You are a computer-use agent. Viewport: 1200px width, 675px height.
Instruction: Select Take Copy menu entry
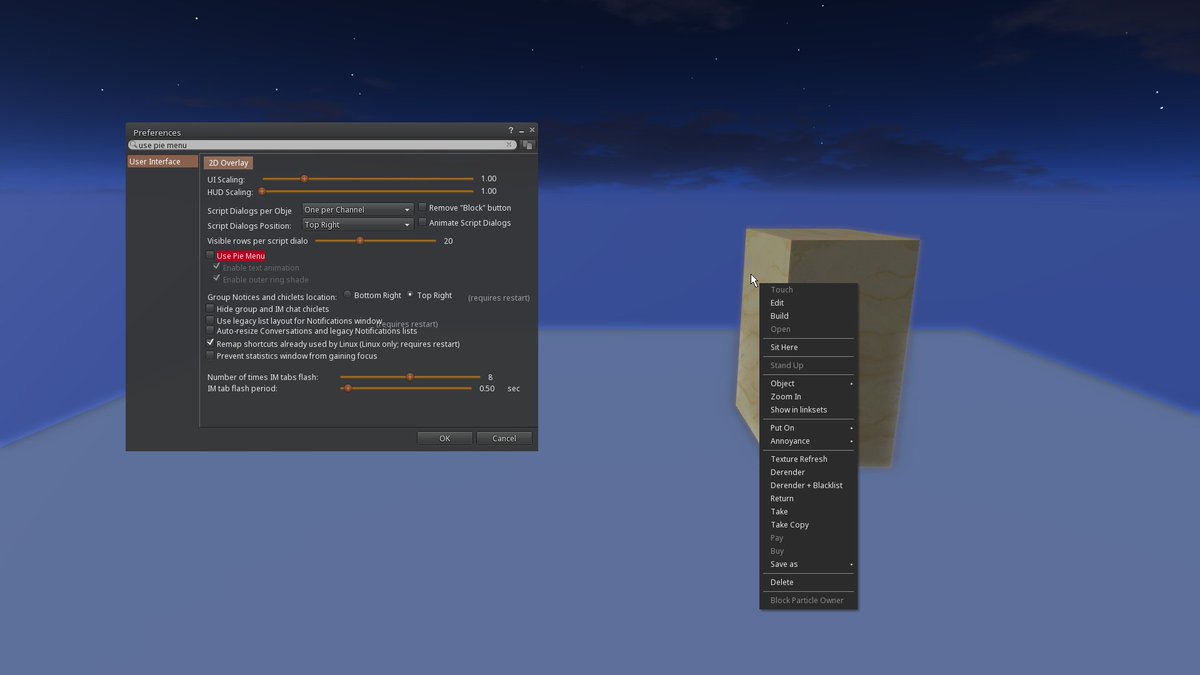click(x=808, y=524)
